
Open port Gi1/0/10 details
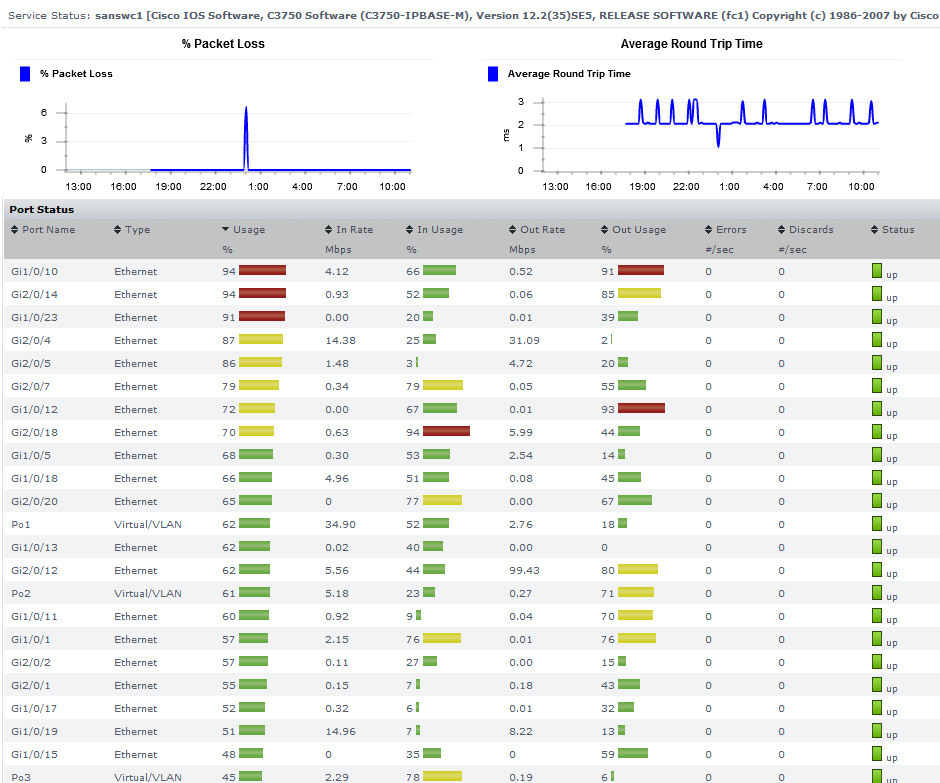[x=34, y=272]
